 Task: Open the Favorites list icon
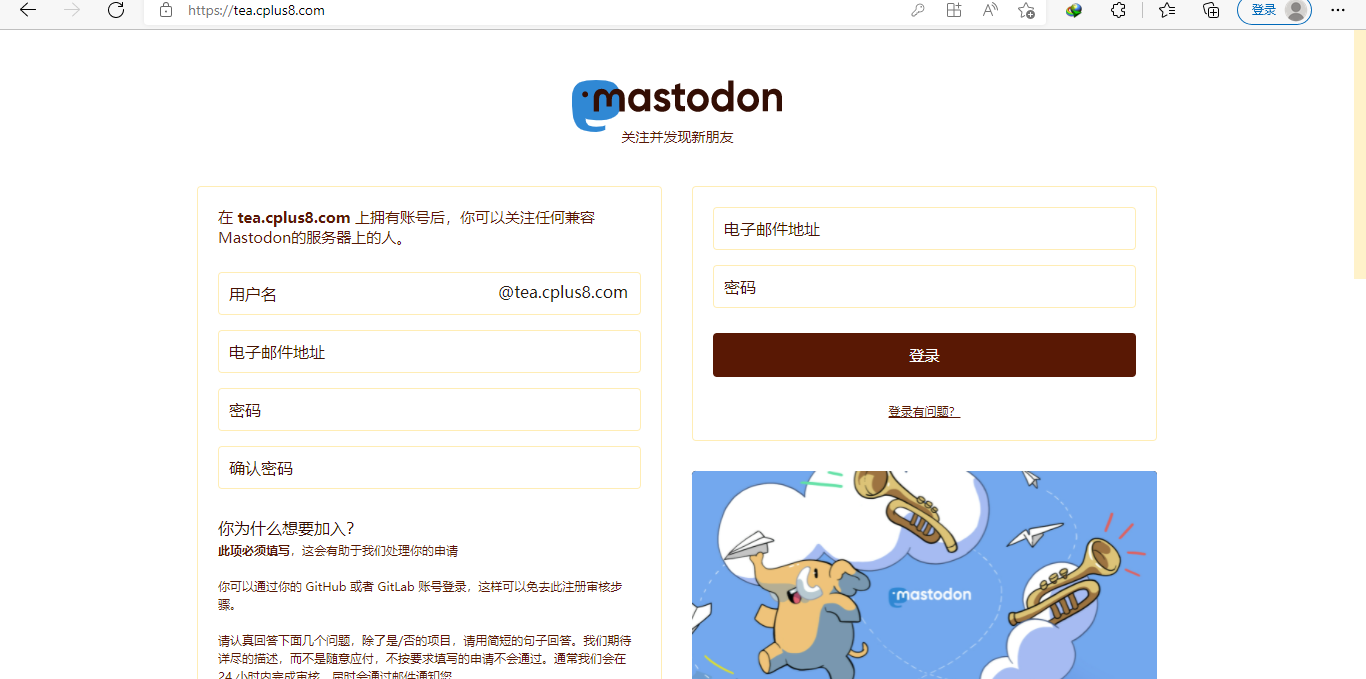tap(1167, 10)
